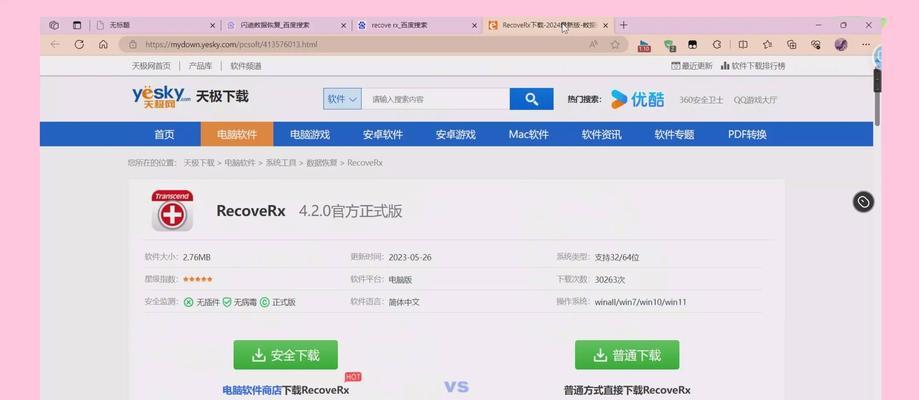Open 安卓软件 in the nav bar

point(383,134)
